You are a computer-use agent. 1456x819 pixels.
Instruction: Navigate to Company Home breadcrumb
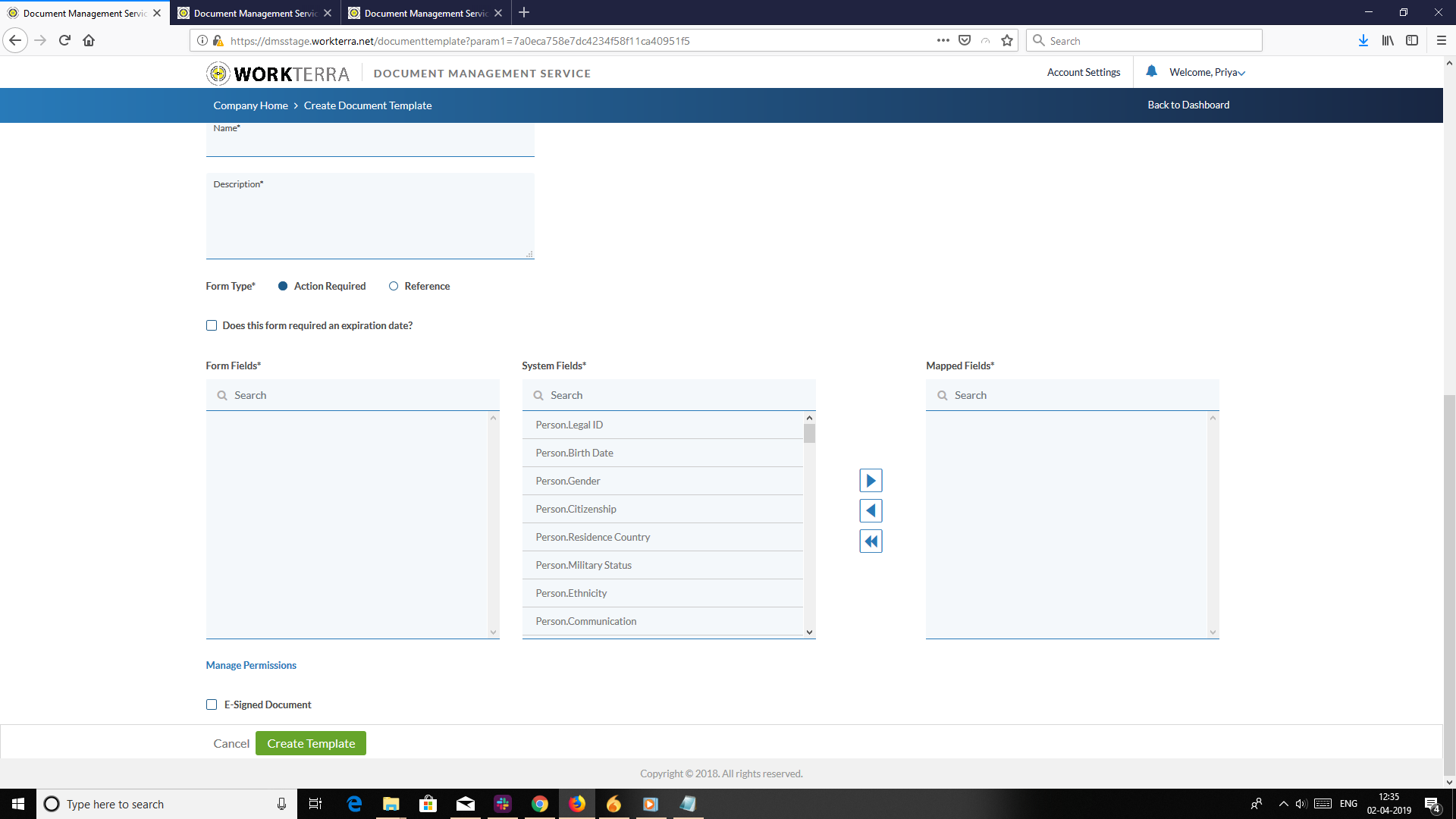(x=250, y=105)
